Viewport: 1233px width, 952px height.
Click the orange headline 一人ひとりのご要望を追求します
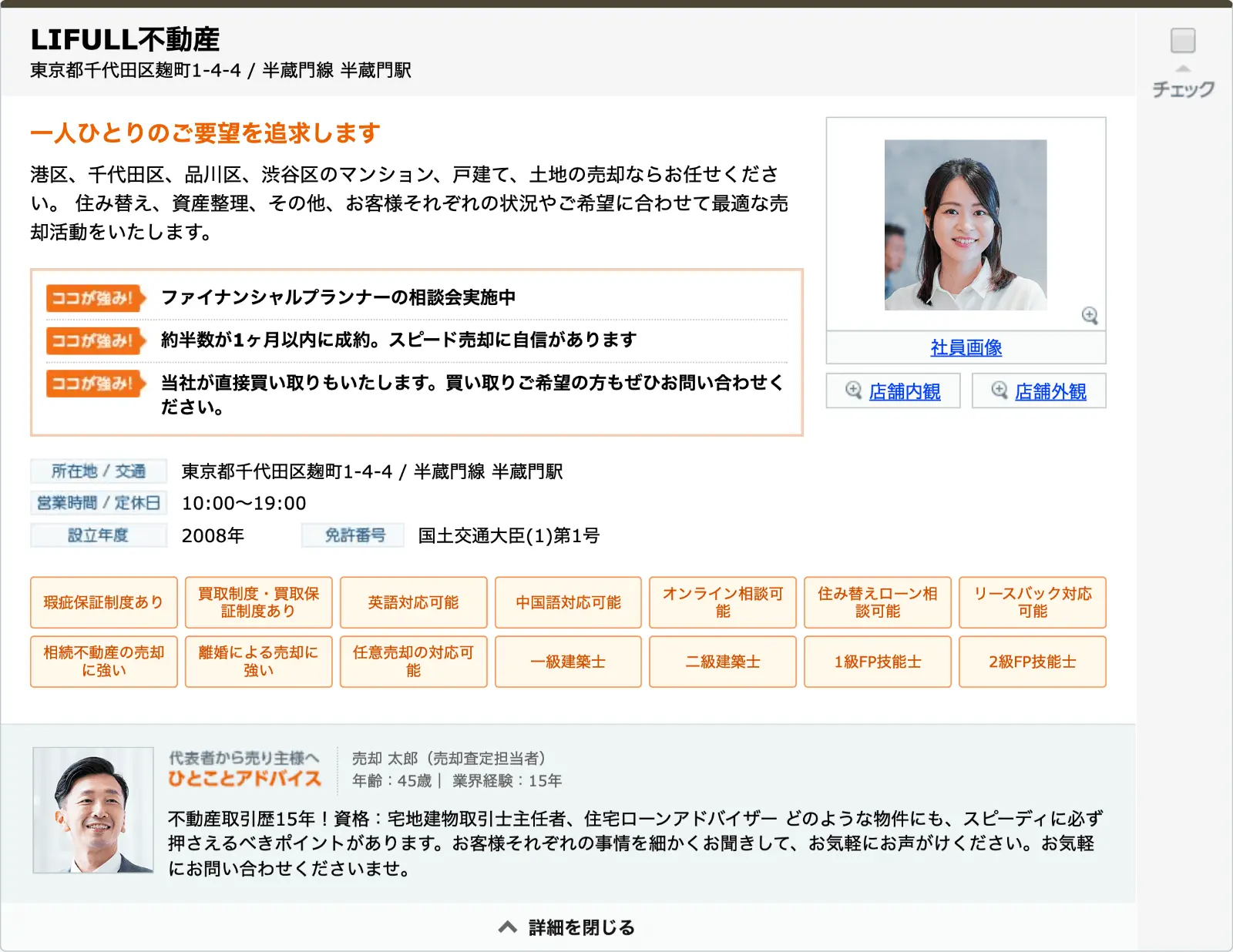tap(205, 133)
